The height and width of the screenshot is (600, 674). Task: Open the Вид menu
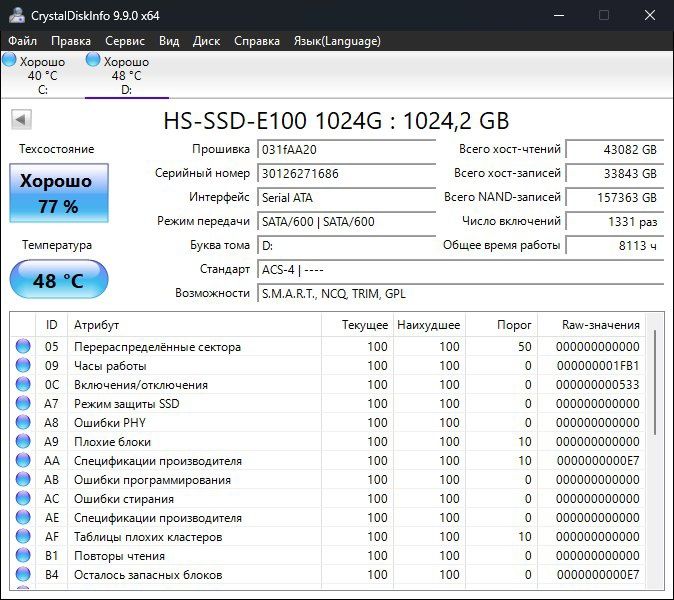point(169,41)
